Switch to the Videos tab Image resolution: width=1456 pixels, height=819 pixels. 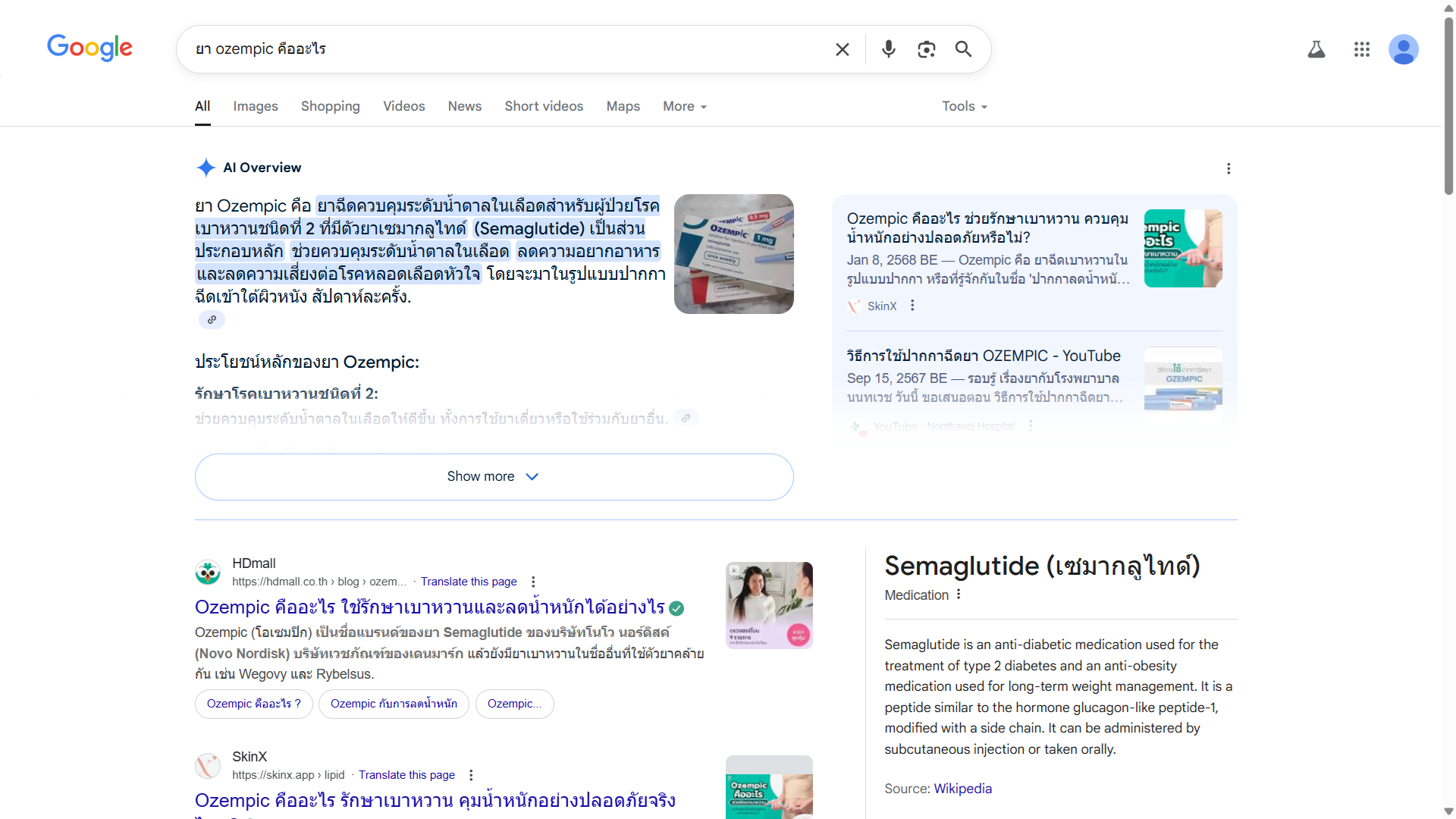[403, 106]
